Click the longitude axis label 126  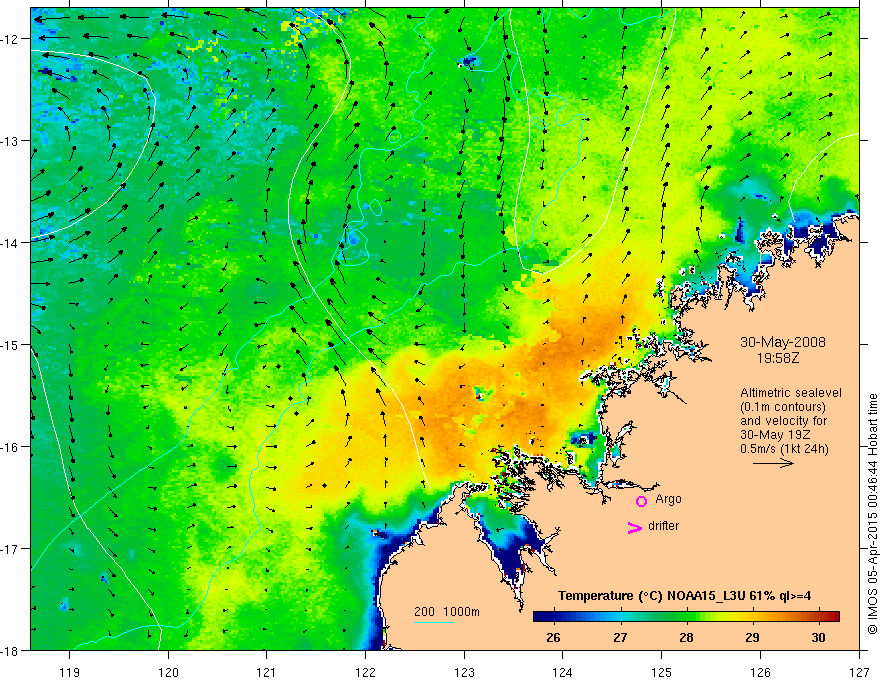tap(760, 672)
